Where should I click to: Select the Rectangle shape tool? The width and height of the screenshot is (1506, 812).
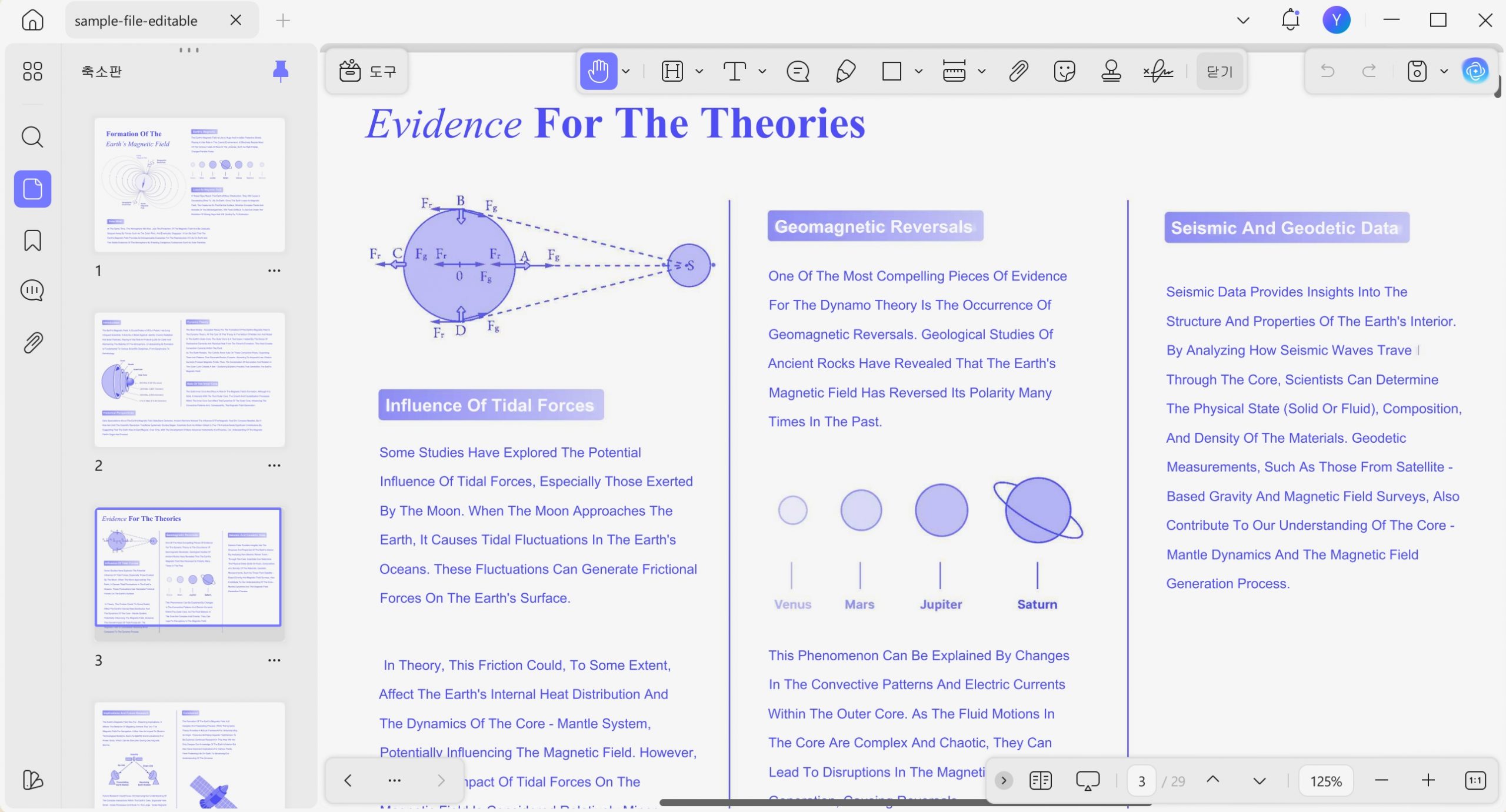pyautogui.click(x=892, y=71)
